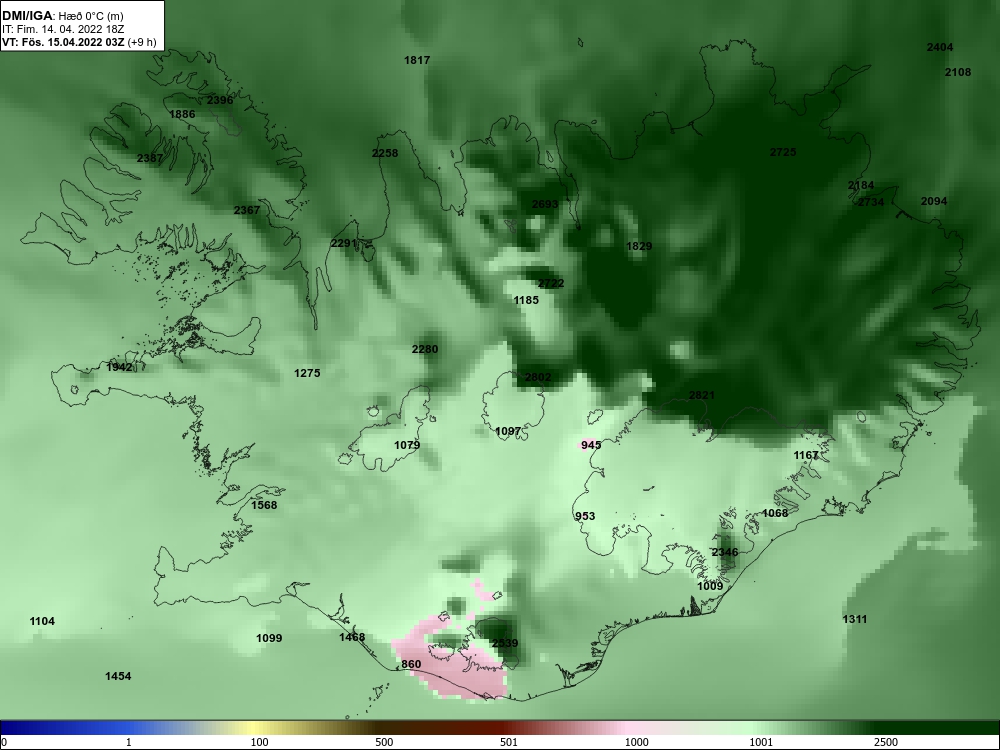The image size is (1000, 750).
Task: Click the 1886 height label
Action: (182, 114)
